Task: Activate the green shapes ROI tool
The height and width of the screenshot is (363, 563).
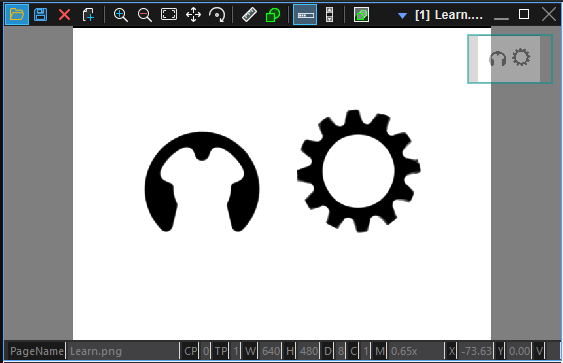Action: click(x=273, y=15)
